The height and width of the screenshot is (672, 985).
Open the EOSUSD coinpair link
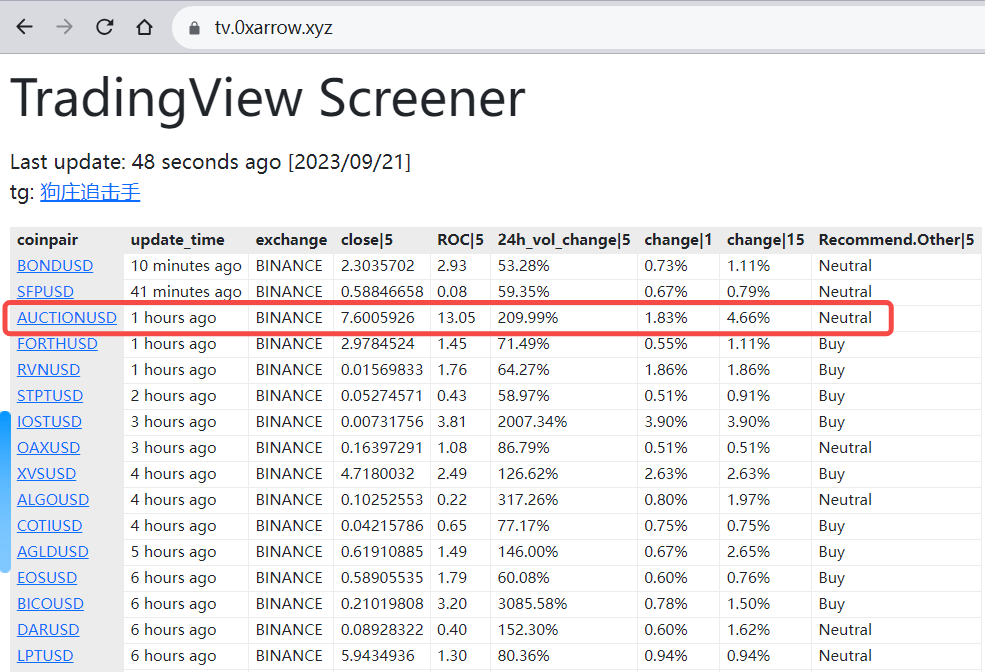coord(47,578)
